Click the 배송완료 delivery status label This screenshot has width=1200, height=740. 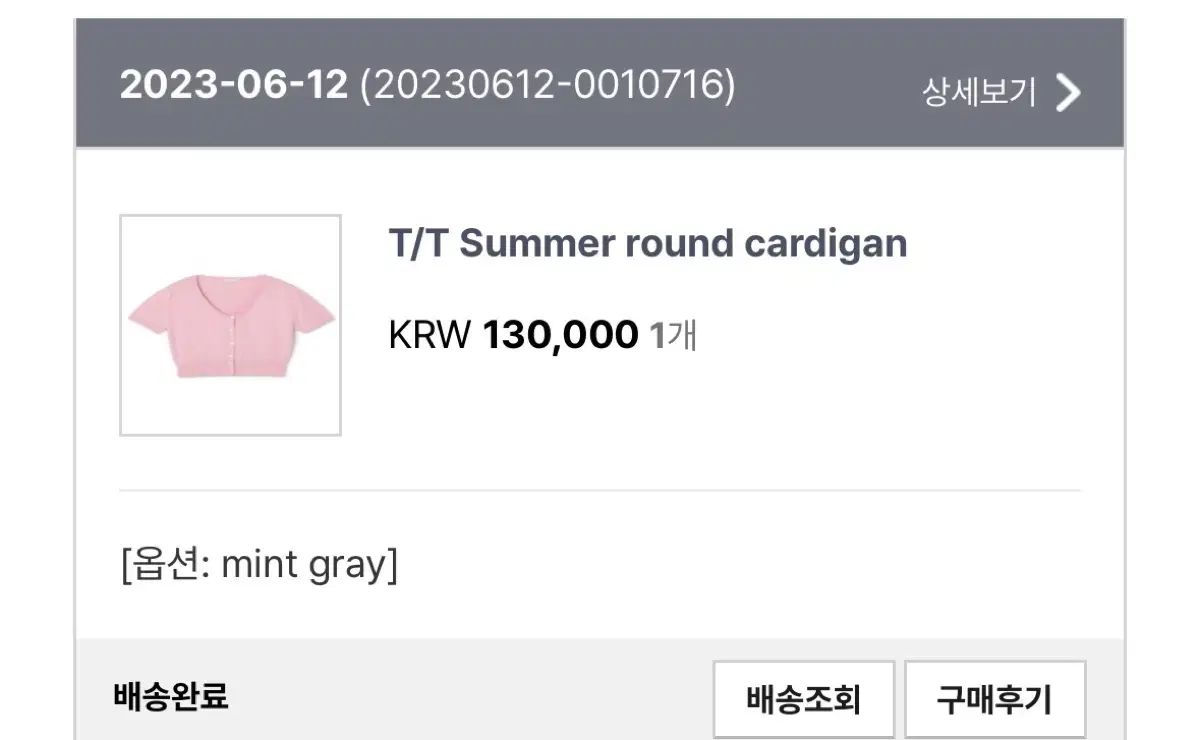171,695
